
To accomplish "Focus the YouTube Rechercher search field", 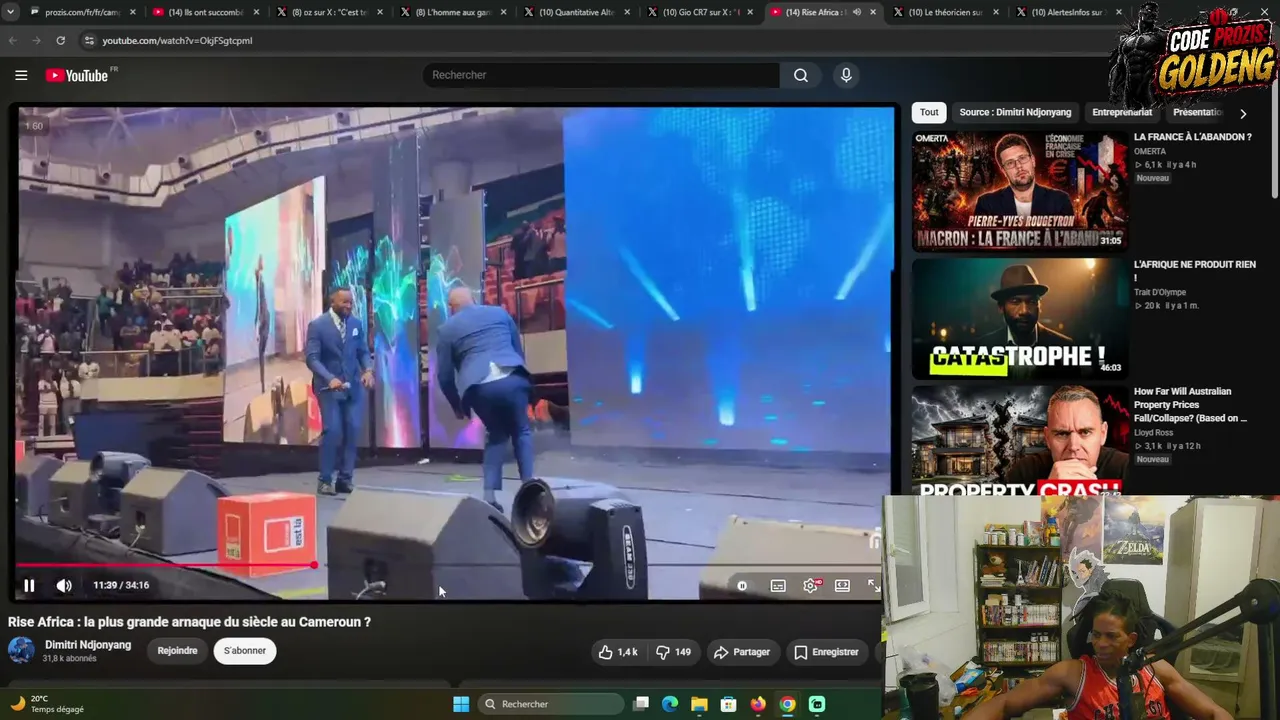I will 602,75.
